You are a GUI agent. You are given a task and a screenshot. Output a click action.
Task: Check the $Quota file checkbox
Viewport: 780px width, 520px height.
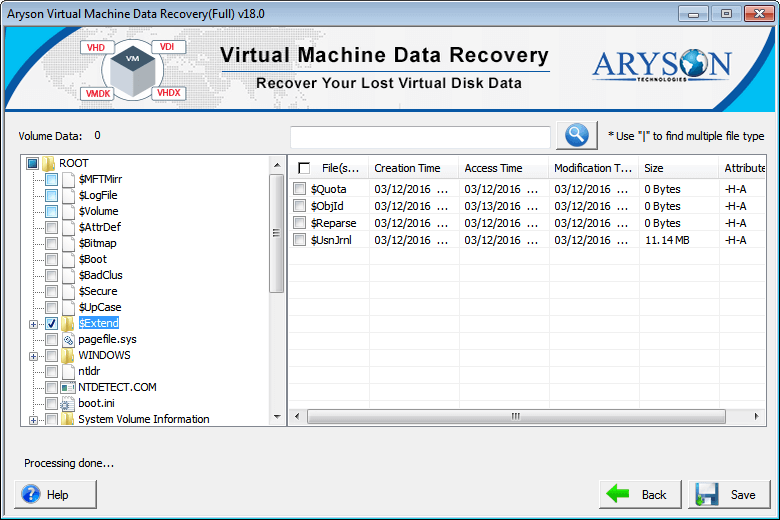[299, 189]
